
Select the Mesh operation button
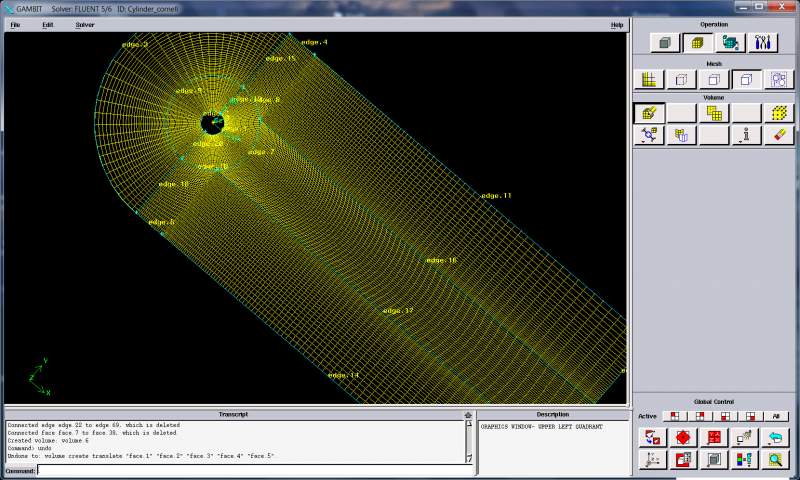click(697, 42)
